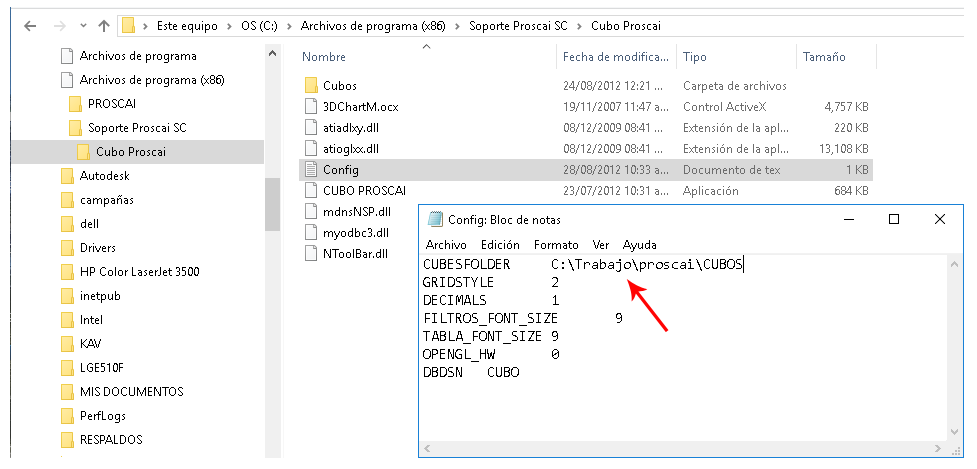Open the Formato menu in Notepad
The width and height of the screenshot is (977, 469).
tap(556, 245)
